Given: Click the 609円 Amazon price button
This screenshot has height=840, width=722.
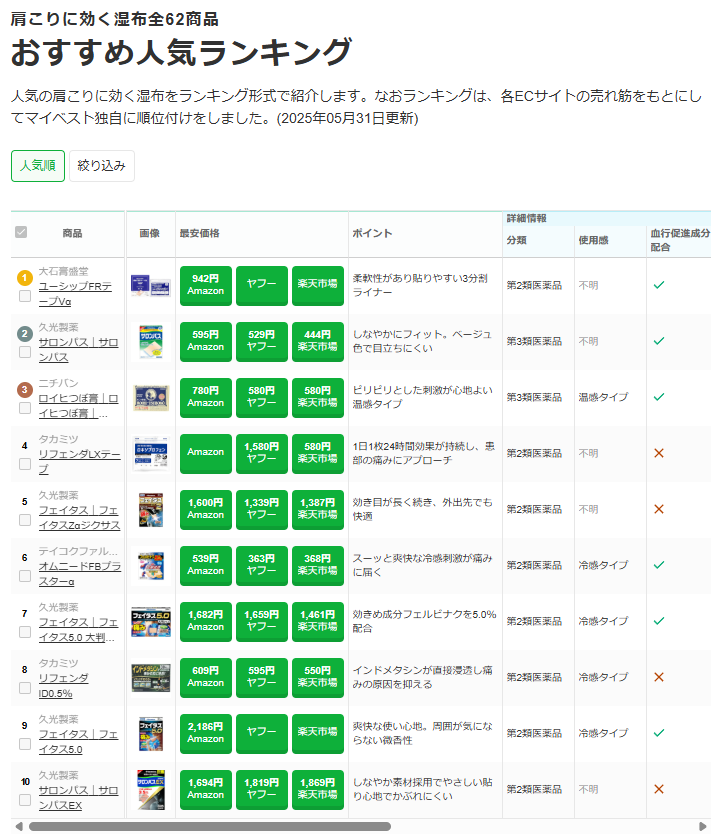Looking at the screenshot, I should tap(206, 678).
